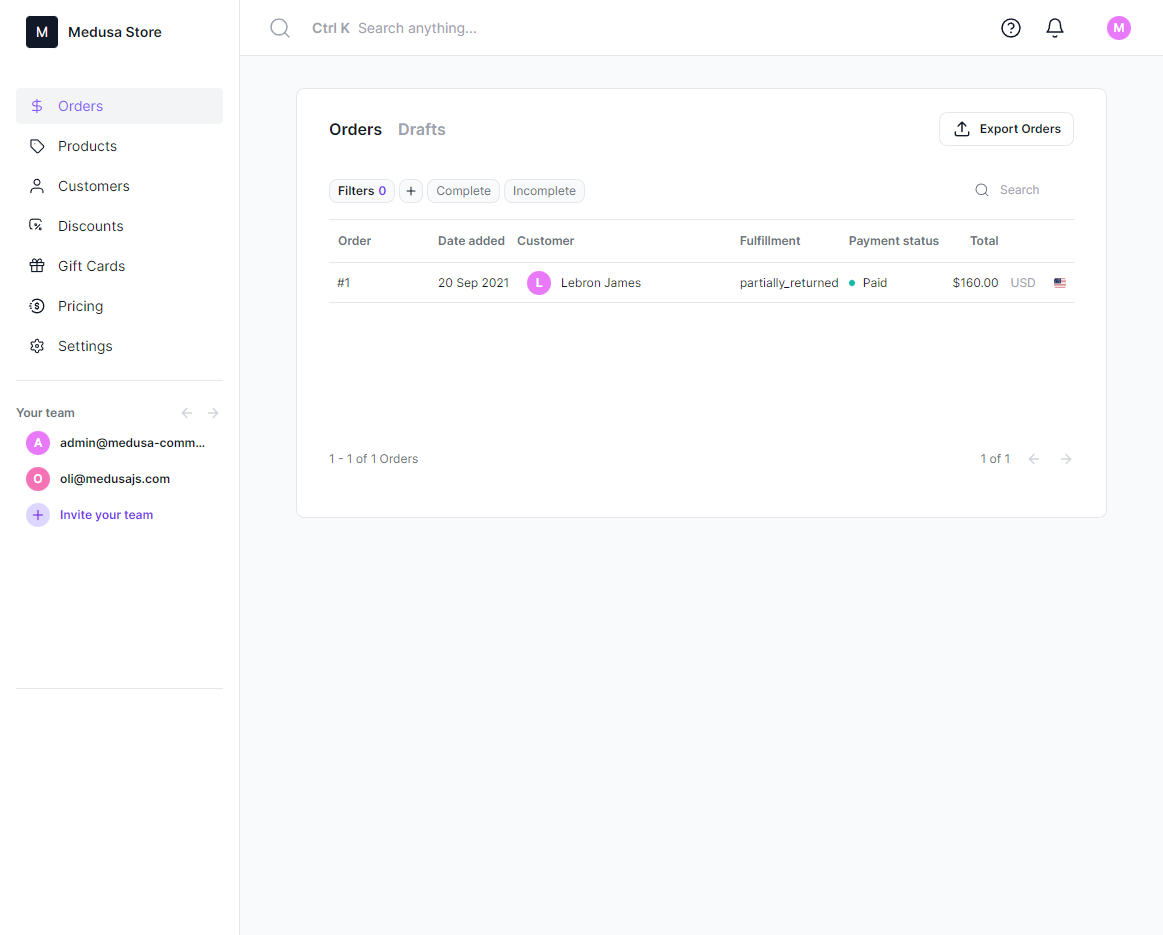Open Gift Cards in the sidebar

[91, 266]
